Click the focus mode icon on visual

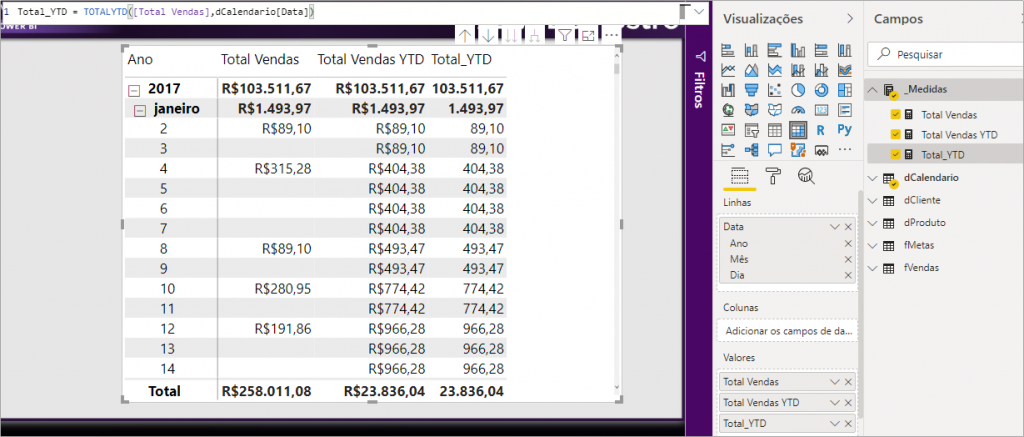click(588, 35)
